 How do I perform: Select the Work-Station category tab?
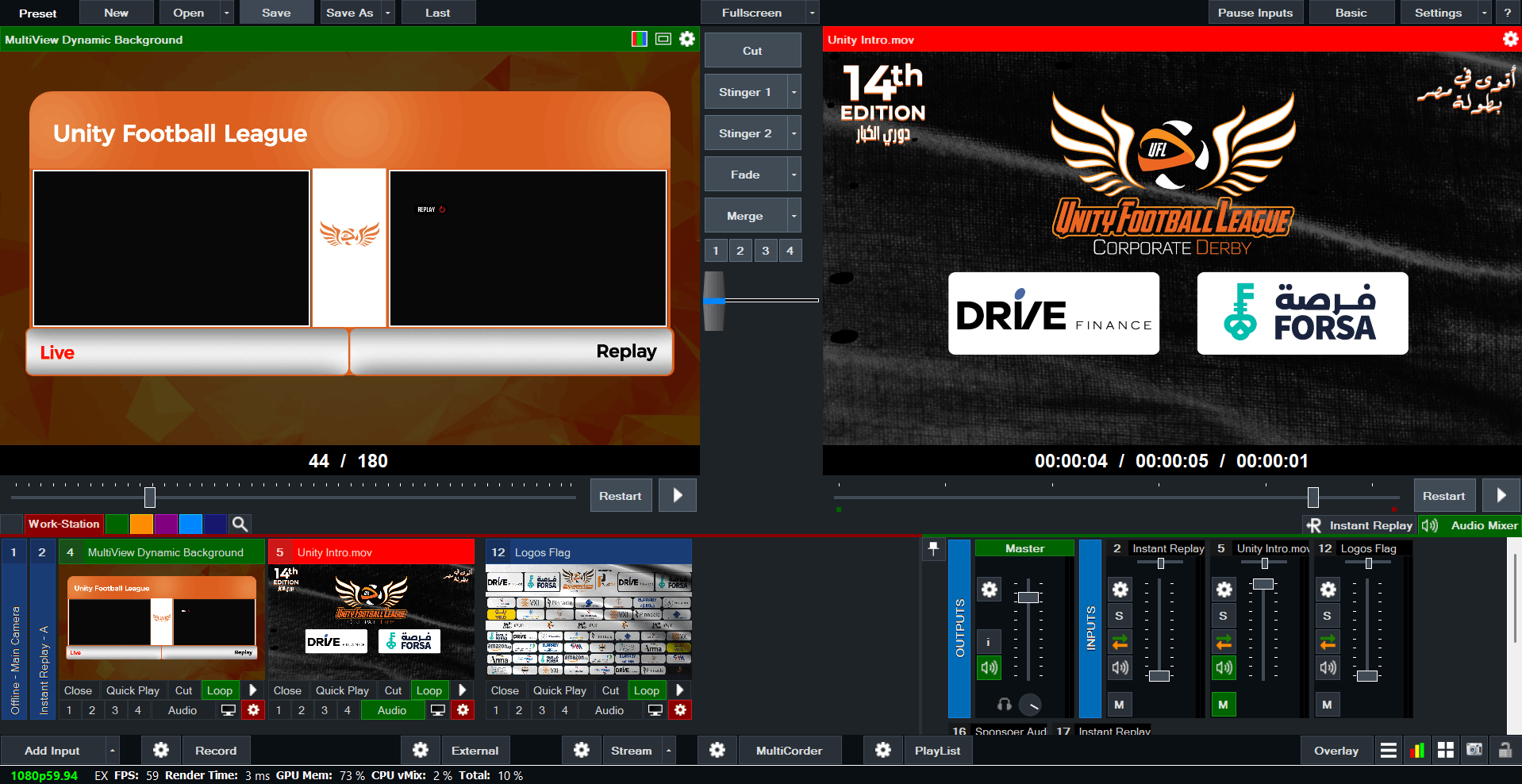coord(63,524)
